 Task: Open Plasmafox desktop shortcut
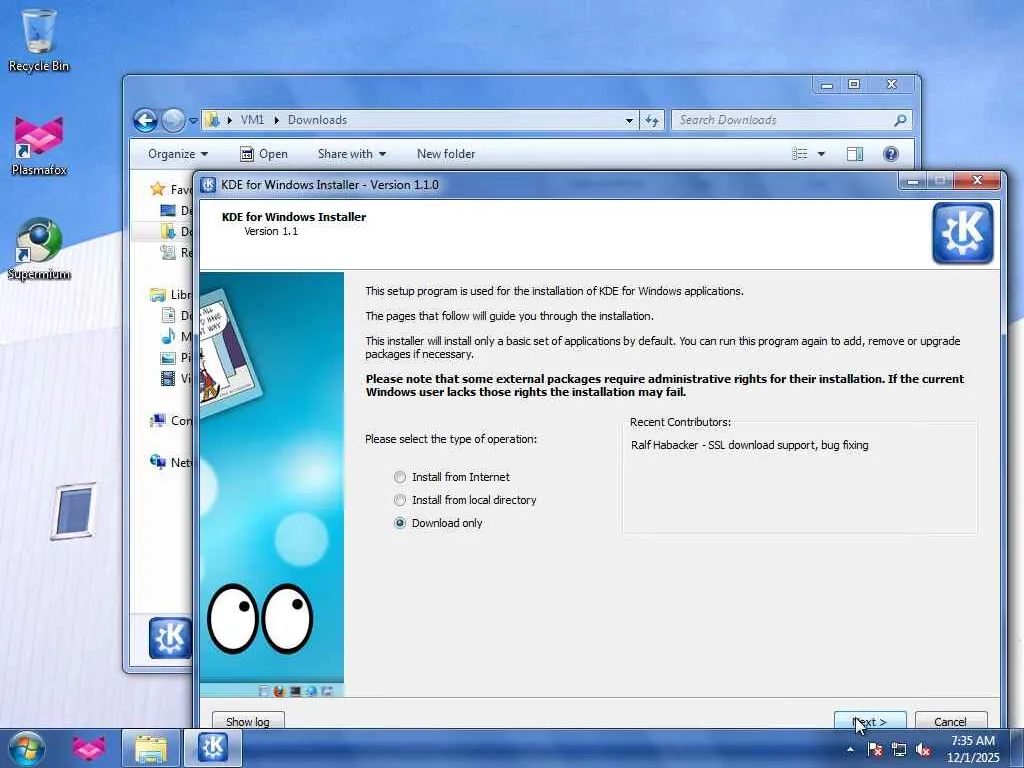click(39, 146)
